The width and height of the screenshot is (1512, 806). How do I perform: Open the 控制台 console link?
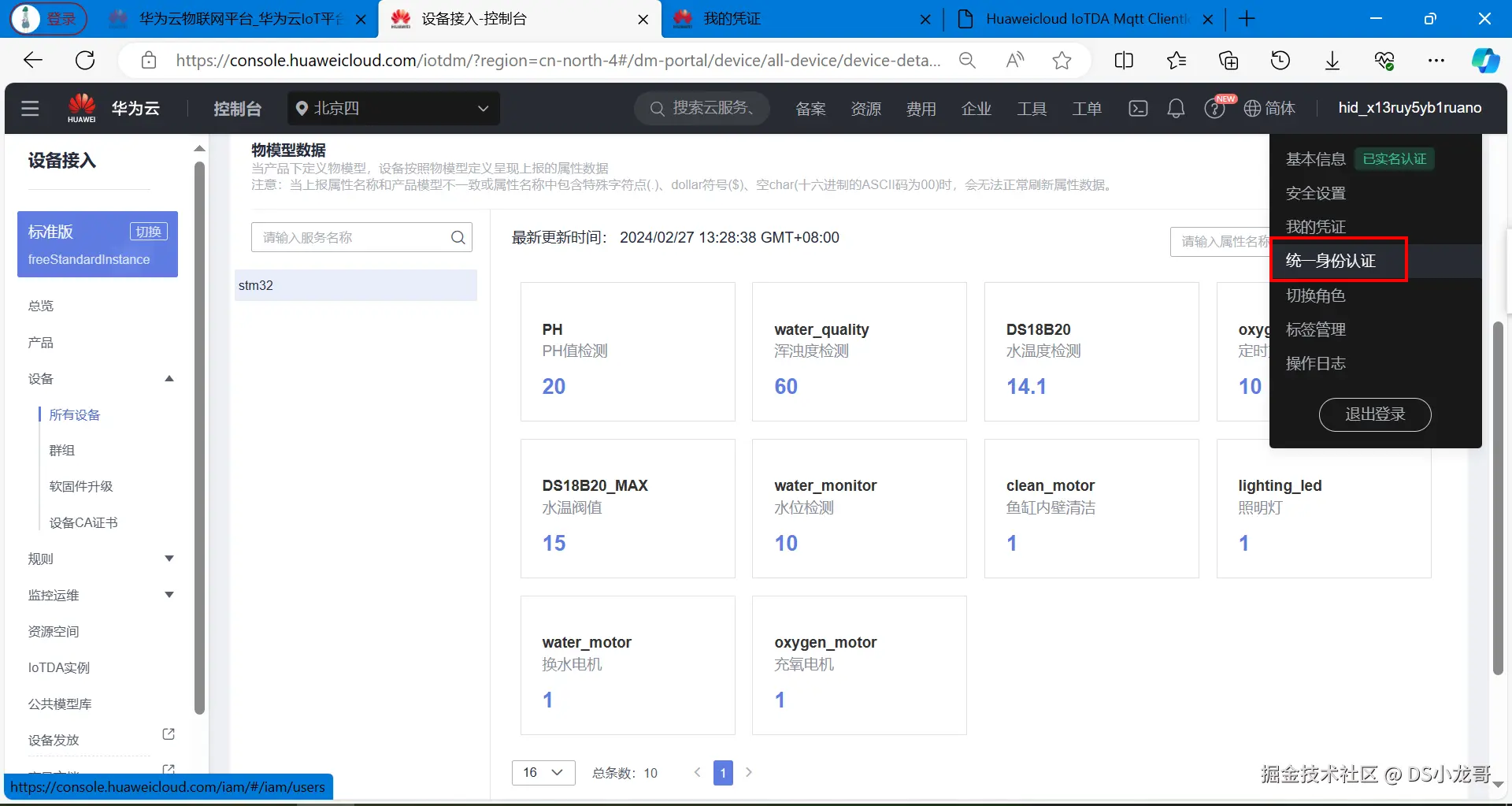point(237,108)
